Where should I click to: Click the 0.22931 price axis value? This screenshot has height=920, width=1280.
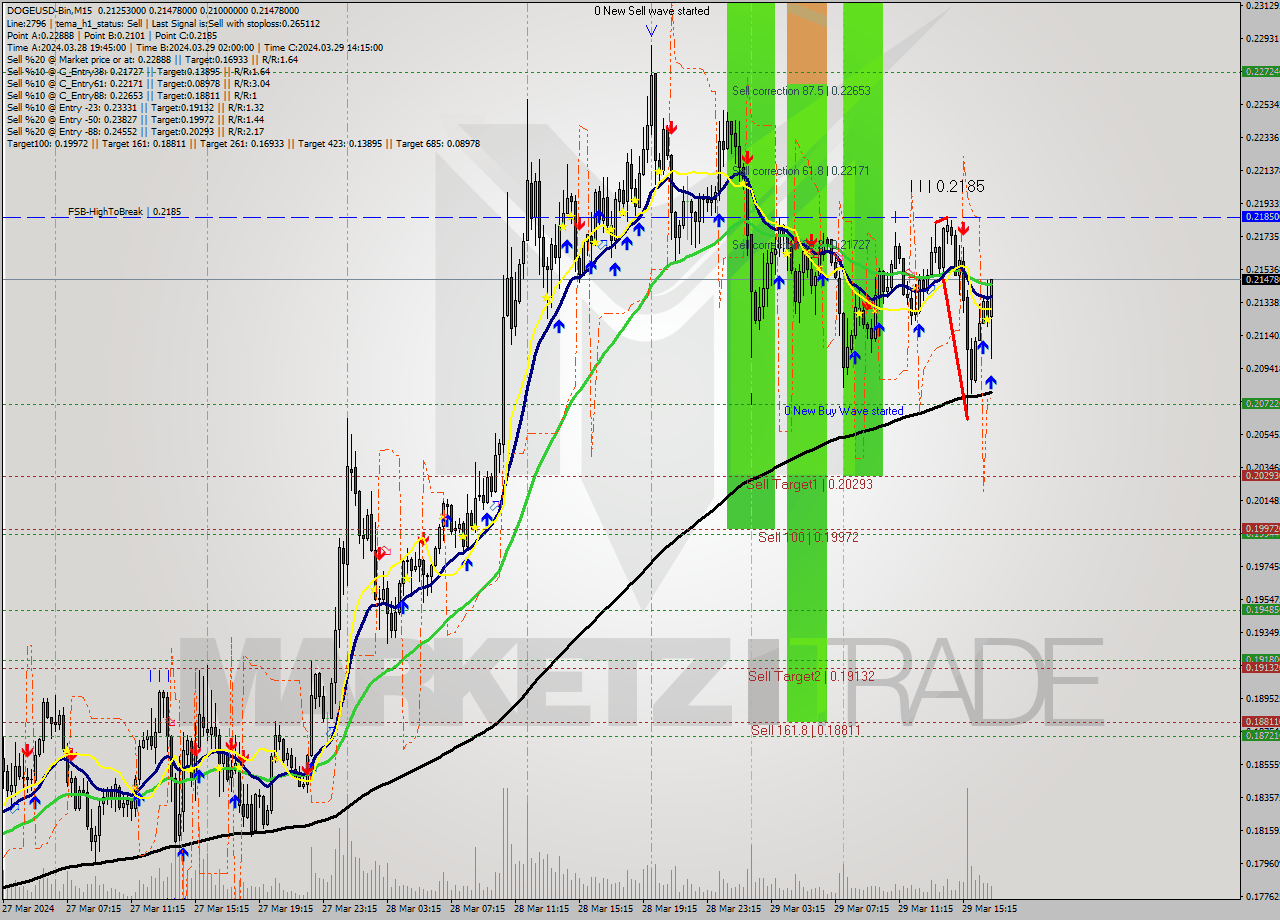[1262, 39]
